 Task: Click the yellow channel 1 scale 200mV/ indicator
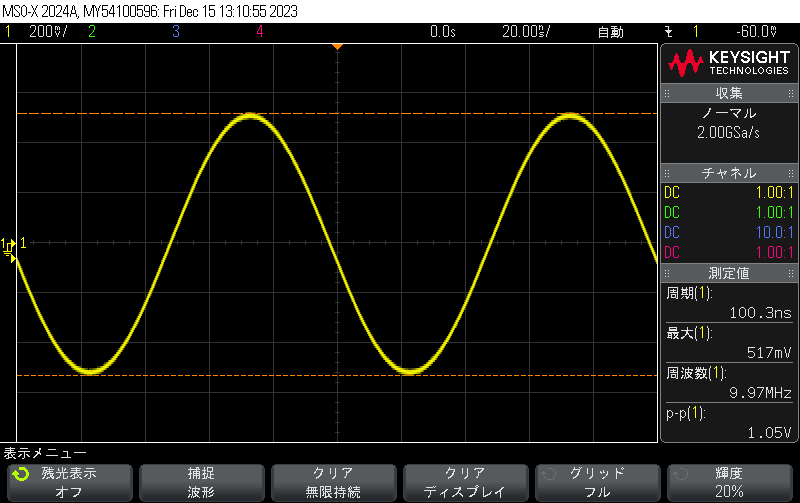click(x=46, y=31)
